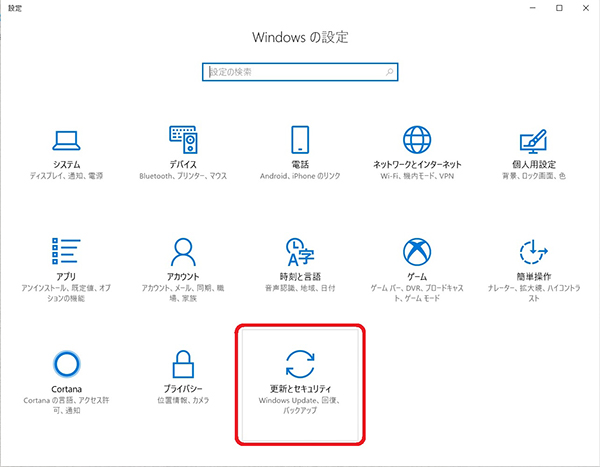Open the Cortana circle icon
This screenshot has width=600, height=467.
tap(67, 364)
